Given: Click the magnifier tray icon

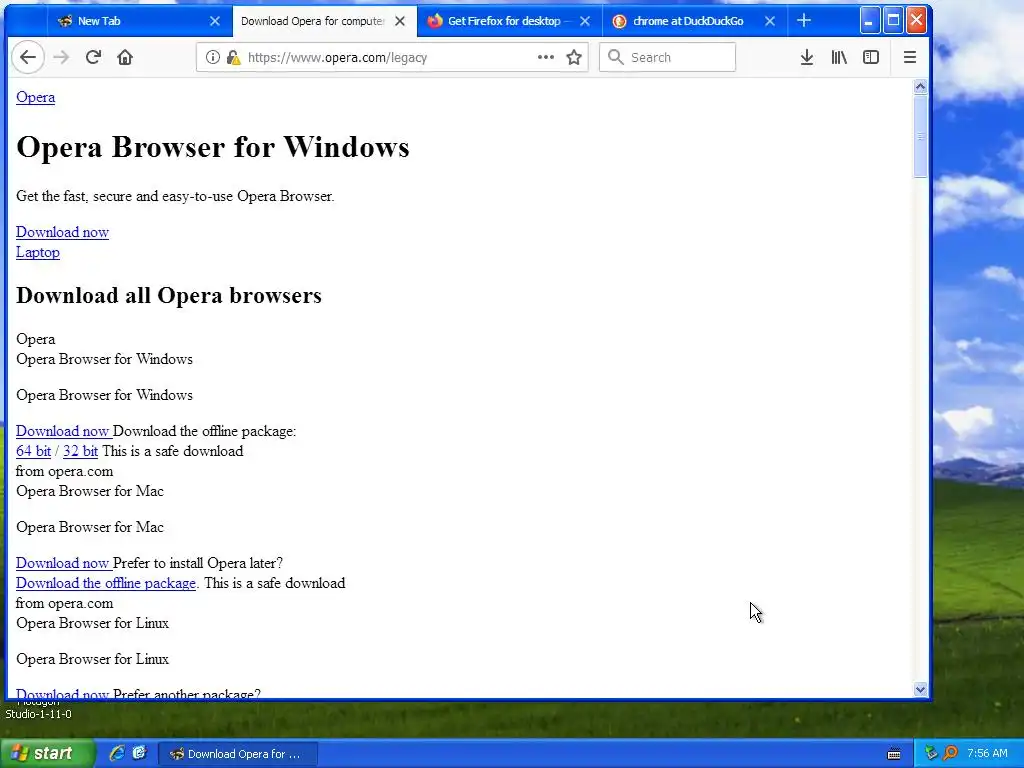Looking at the screenshot, I should pos(950,754).
